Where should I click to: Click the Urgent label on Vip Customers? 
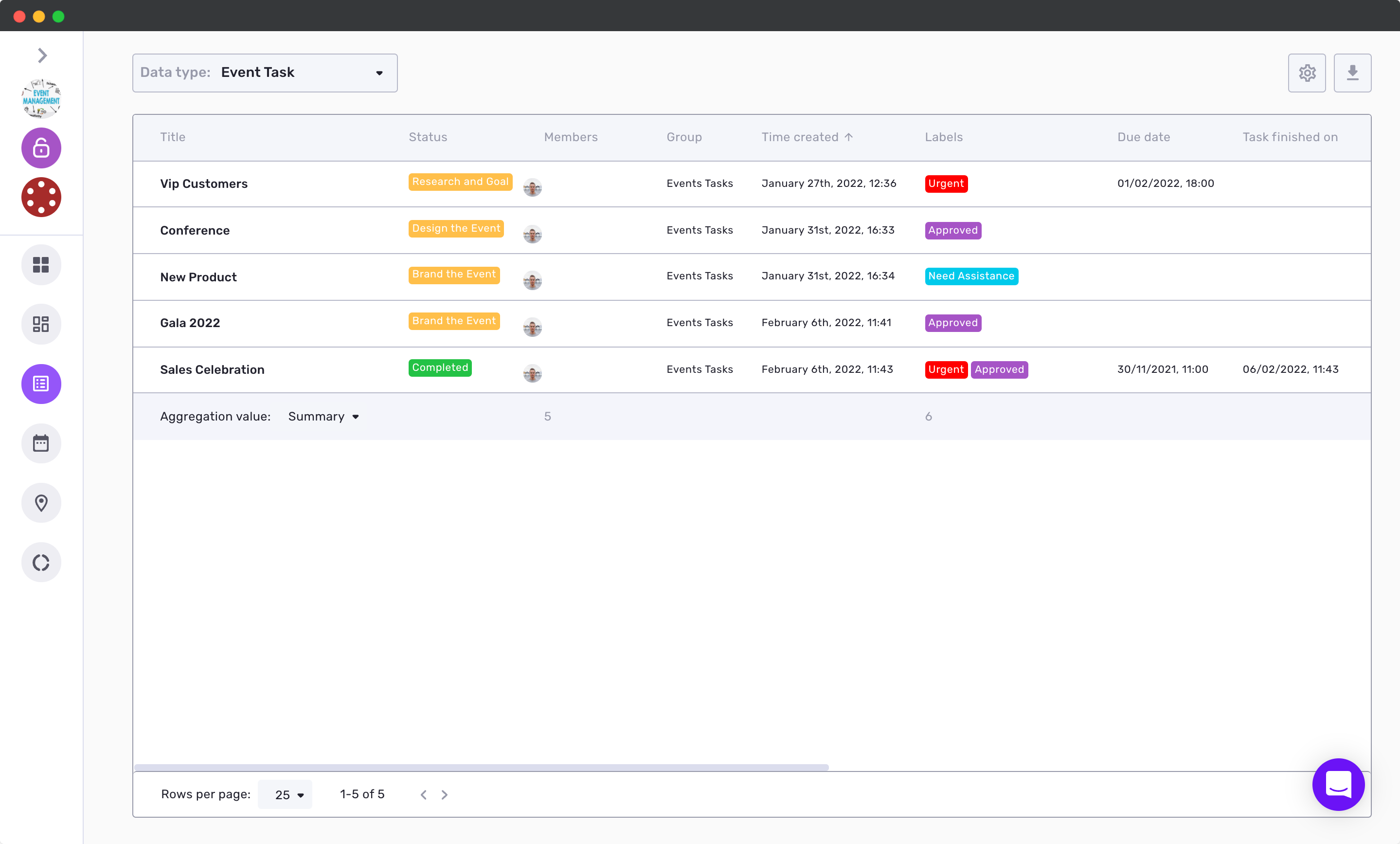click(x=946, y=183)
